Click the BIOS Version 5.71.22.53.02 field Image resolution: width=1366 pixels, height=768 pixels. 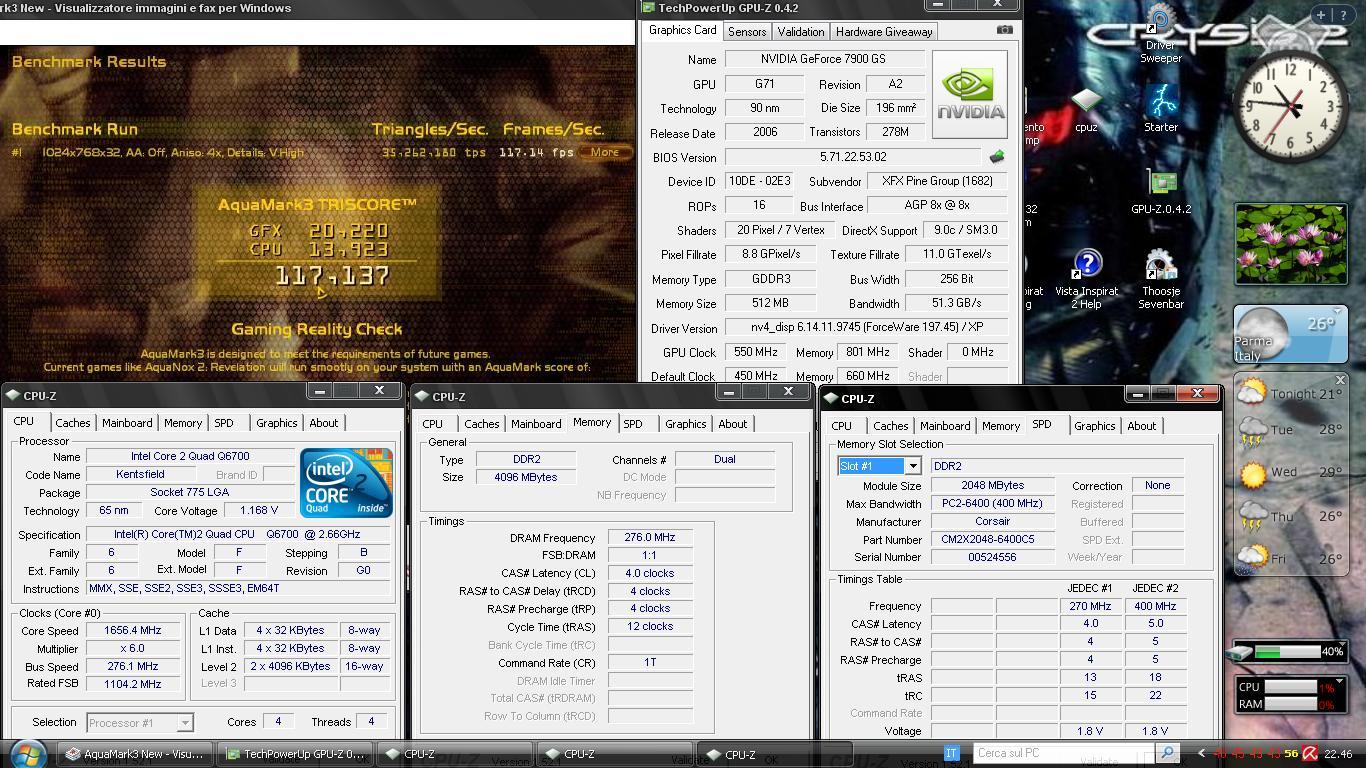[852, 157]
